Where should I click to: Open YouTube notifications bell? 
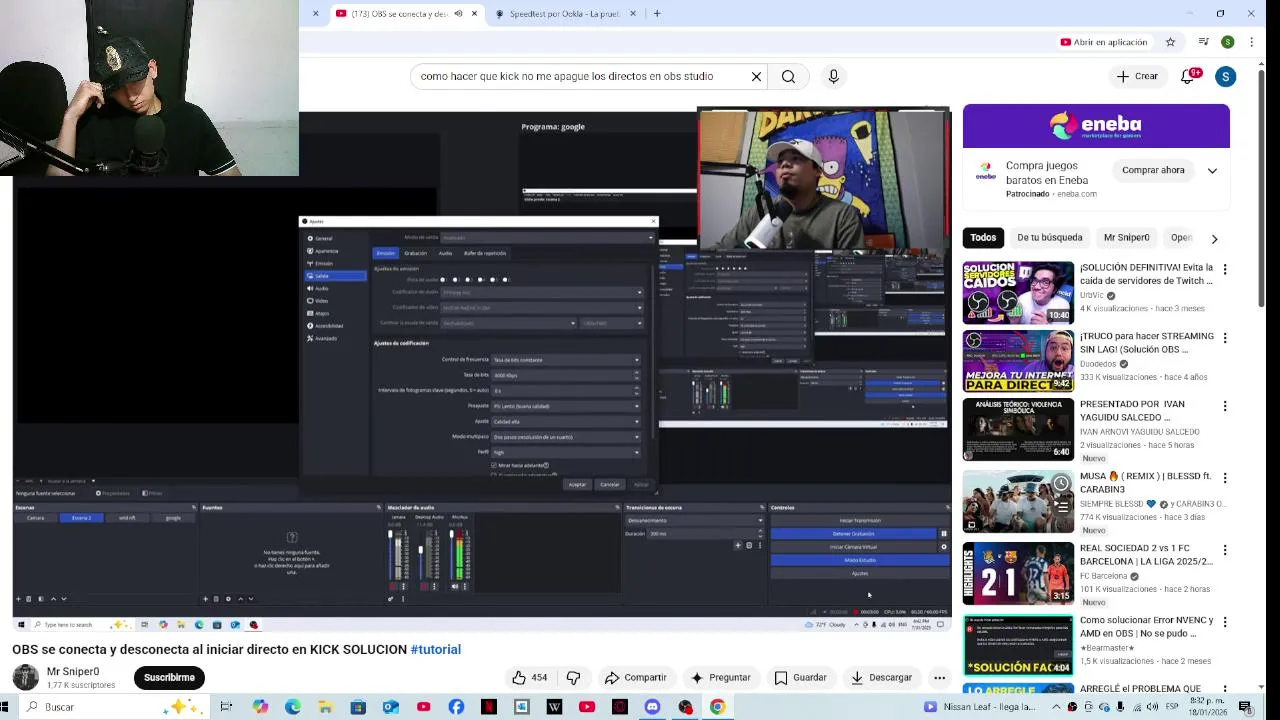click(x=1188, y=76)
